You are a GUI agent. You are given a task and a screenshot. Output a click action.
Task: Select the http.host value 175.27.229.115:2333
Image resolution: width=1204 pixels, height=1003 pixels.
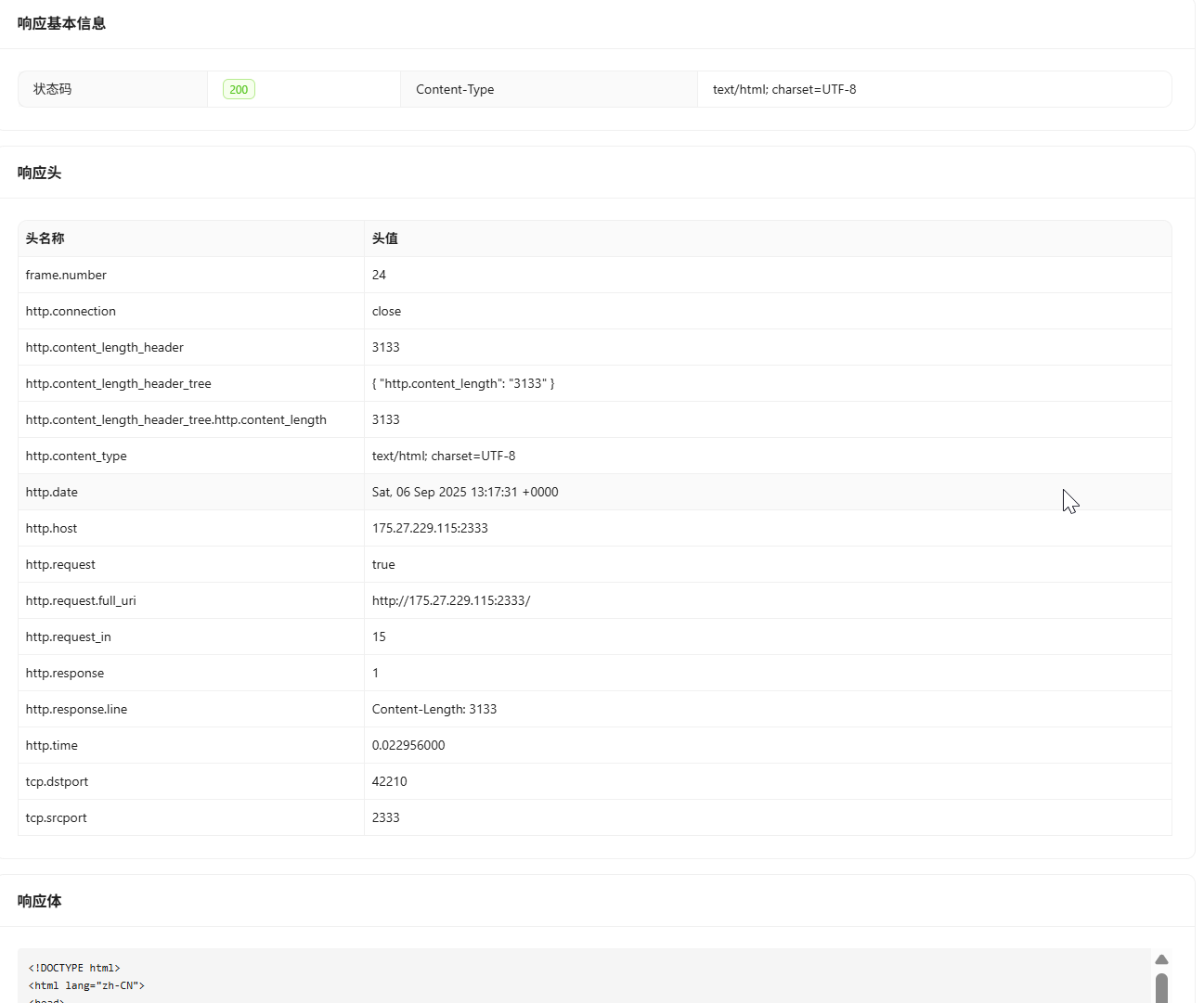click(x=430, y=528)
